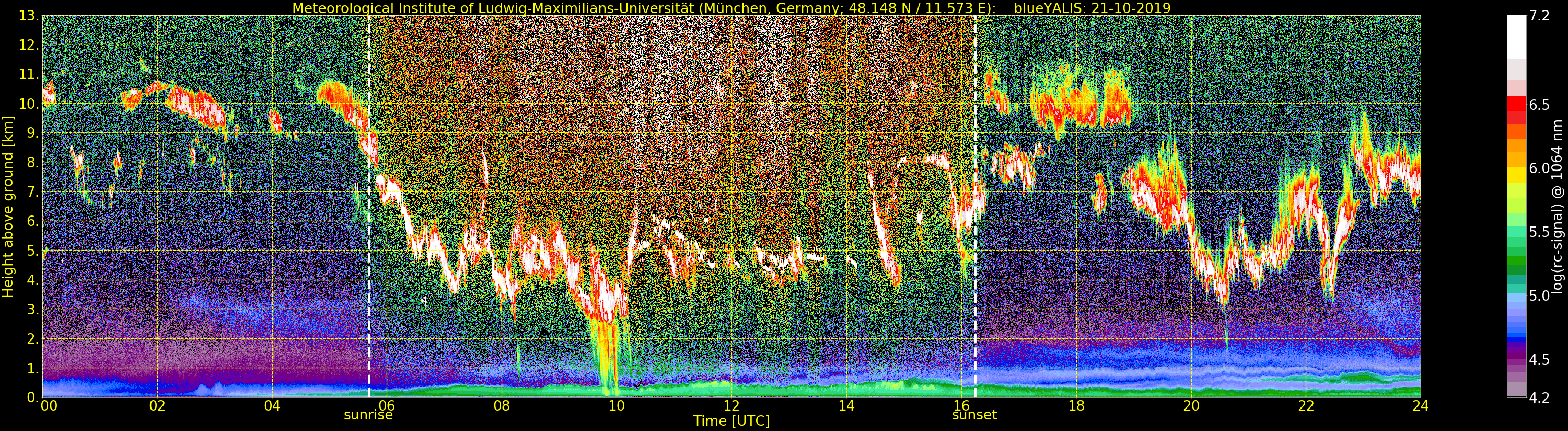Click the '6.' height tick label

pyautogui.click(x=33, y=221)
